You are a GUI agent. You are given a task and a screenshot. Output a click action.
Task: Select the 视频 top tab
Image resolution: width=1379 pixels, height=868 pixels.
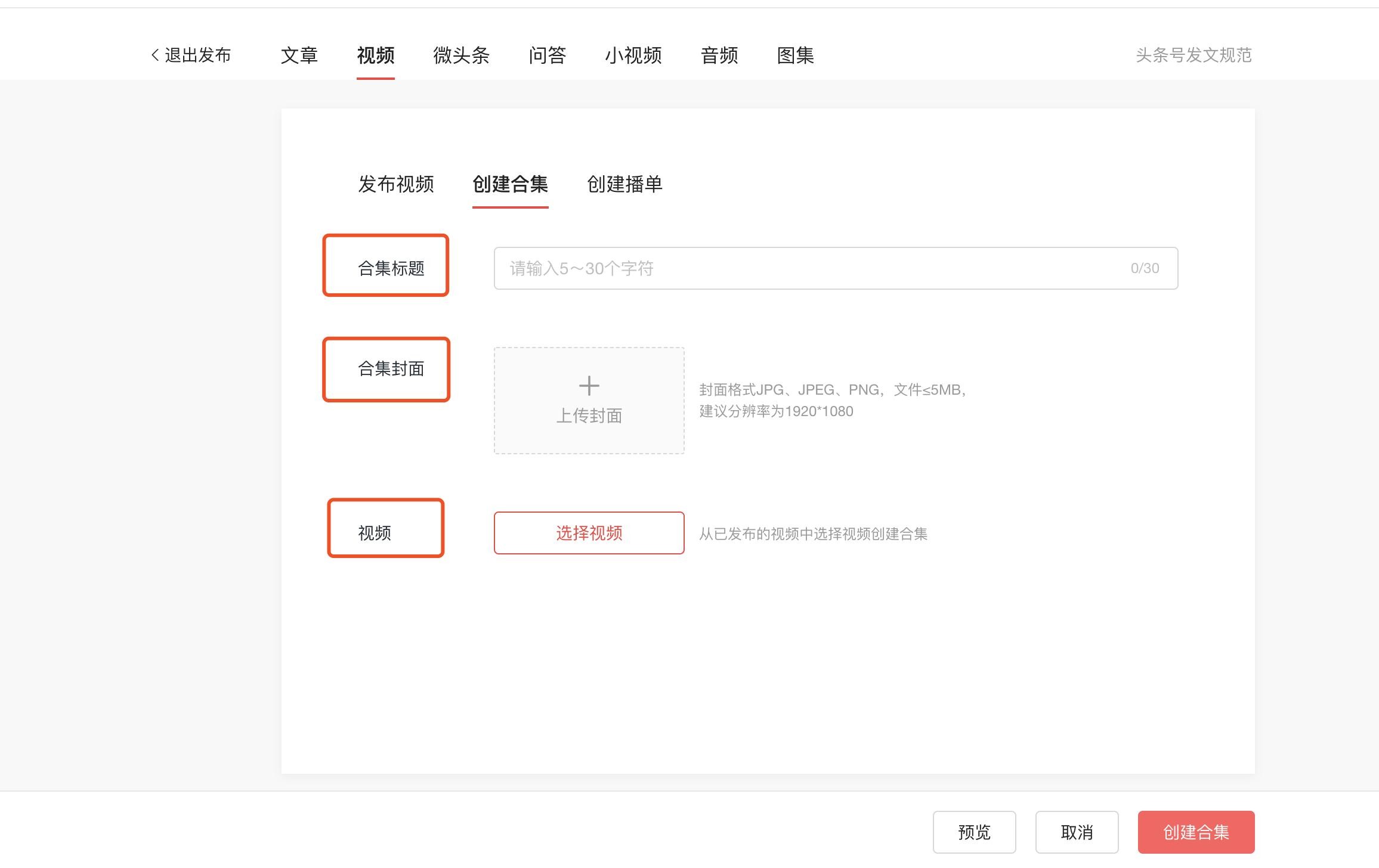click(375, 55)
